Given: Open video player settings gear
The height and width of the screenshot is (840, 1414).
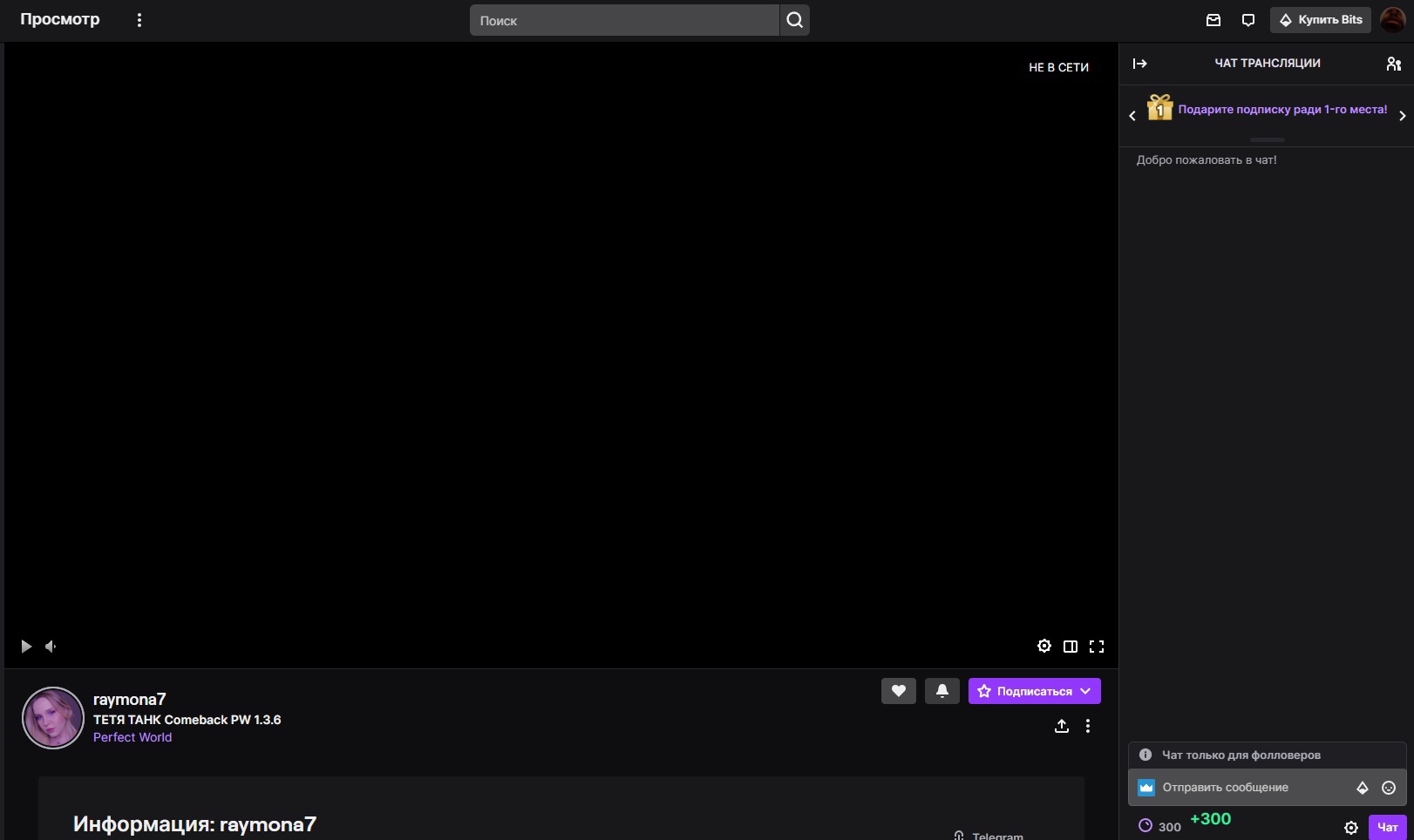Looking at the screenshot, I should 1044,646.
